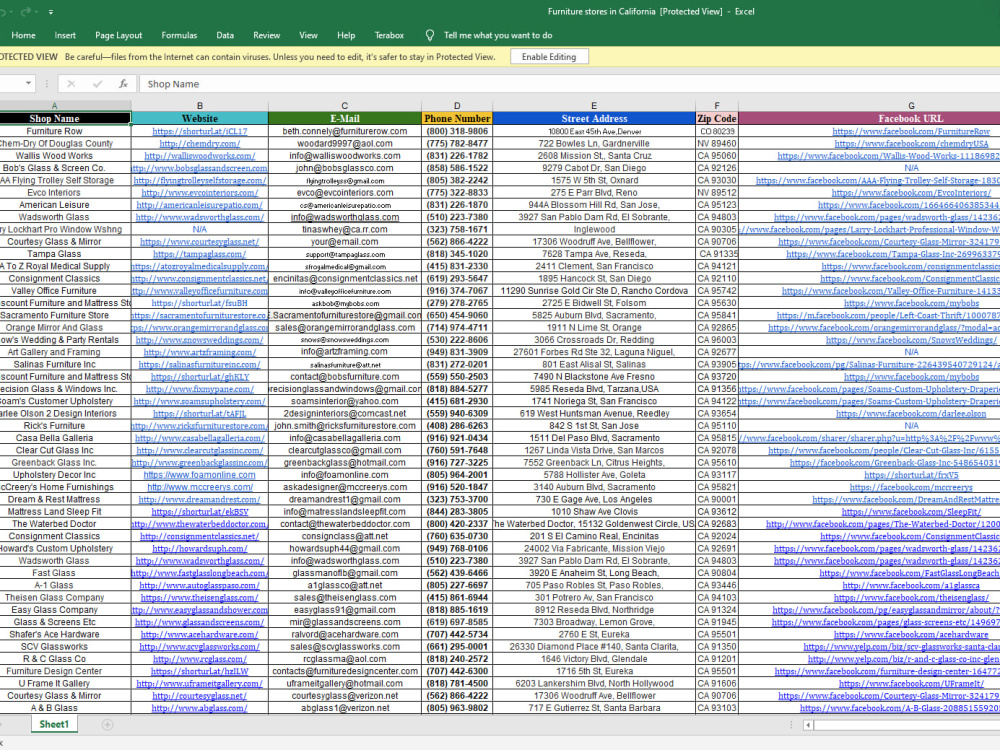Click the Phone Number header cell
Image resolution: width=1000 pixels, height=750 pixels.
(x=457, y=118)
